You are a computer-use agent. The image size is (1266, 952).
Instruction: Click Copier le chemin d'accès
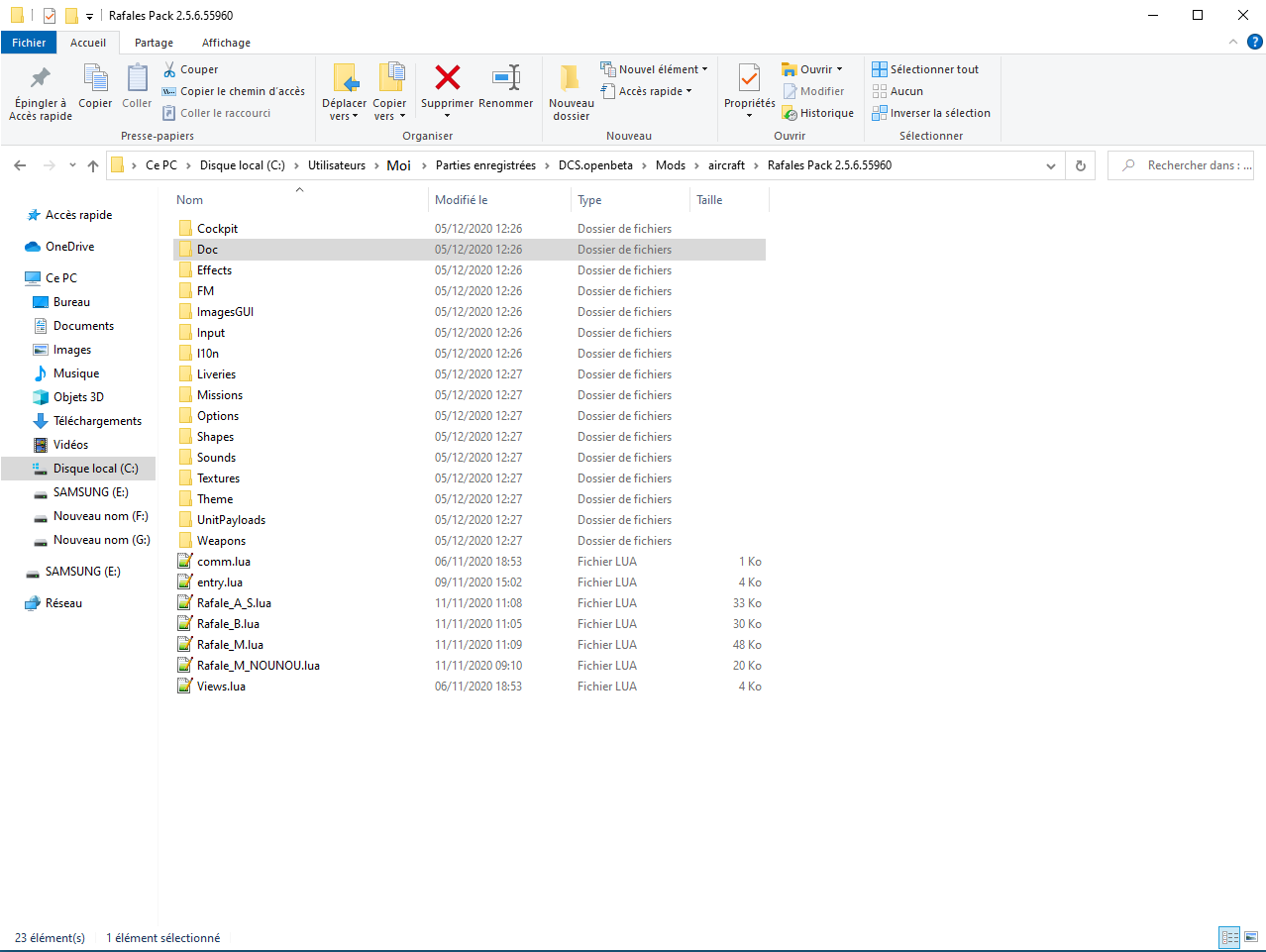click(233, 91)
